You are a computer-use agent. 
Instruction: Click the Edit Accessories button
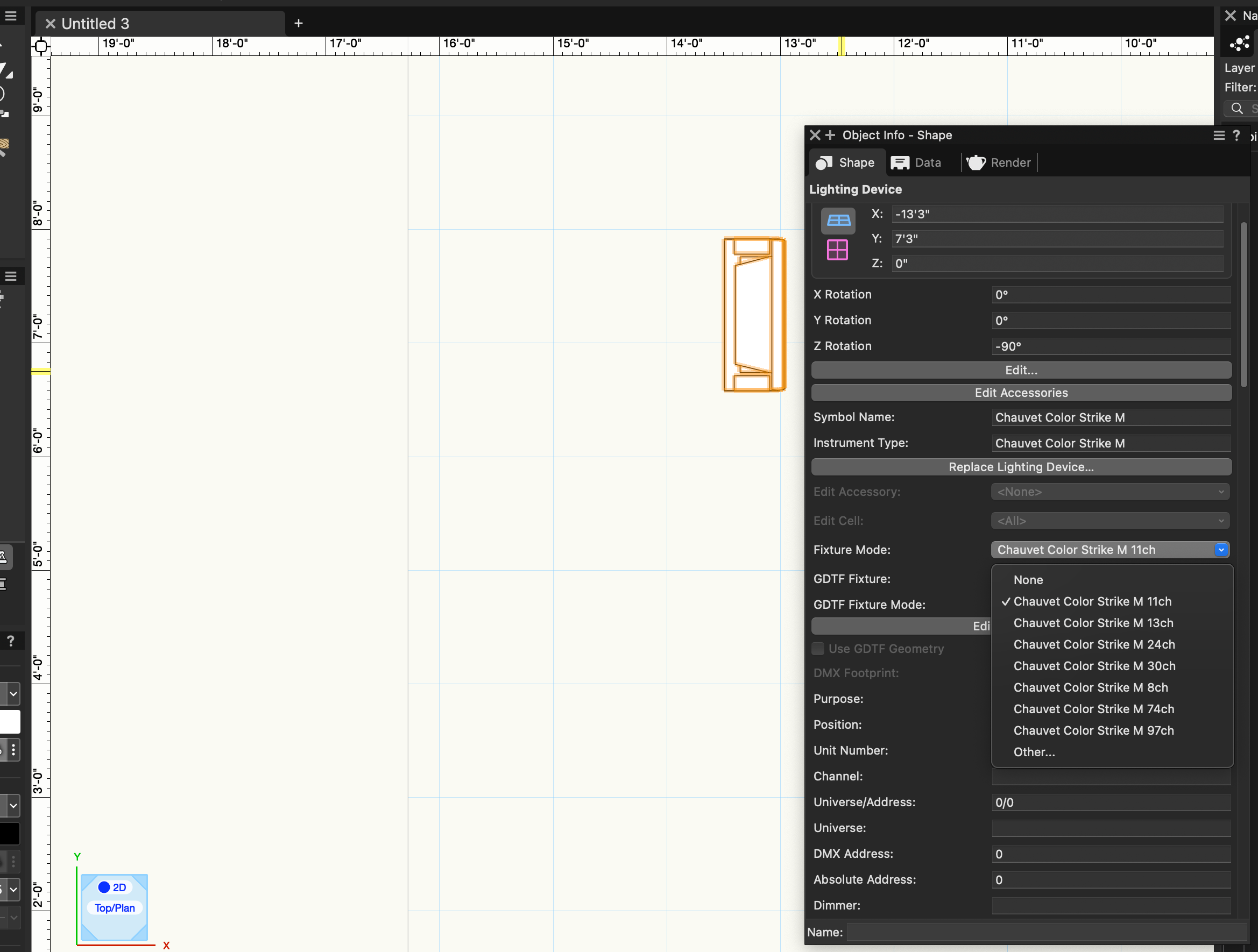pyautogui.click(x=1021, y=393)
